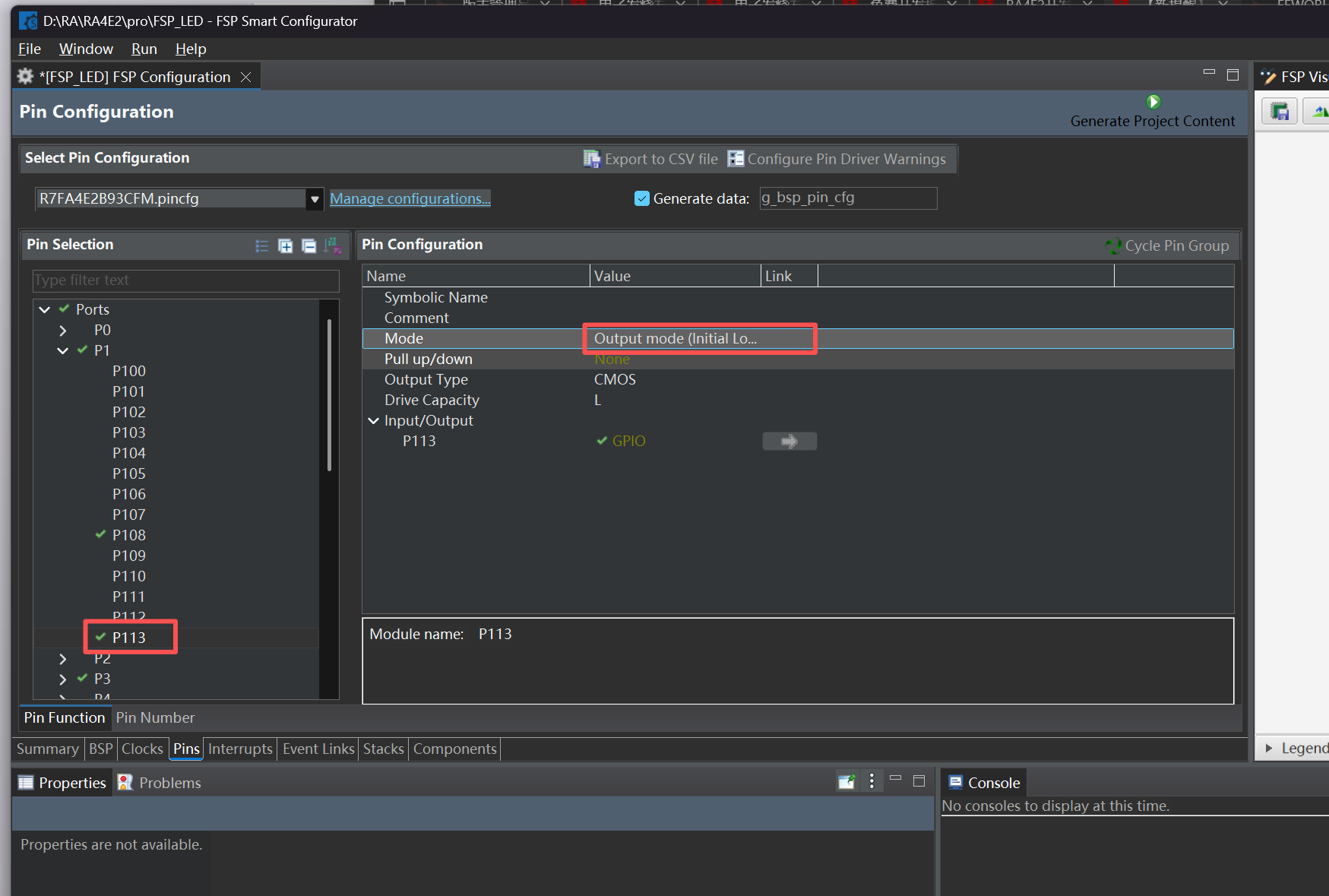Click the Pin Selection tree scrollbar
The height and width of the screenshot is (896, 1329).
tap(329, 395)
